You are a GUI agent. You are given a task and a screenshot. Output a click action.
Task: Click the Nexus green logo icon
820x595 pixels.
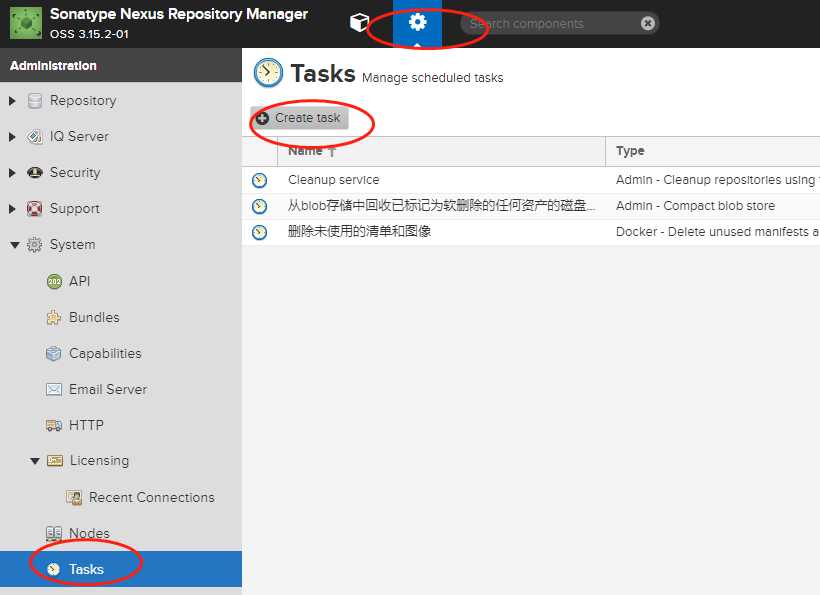(26, 24)
